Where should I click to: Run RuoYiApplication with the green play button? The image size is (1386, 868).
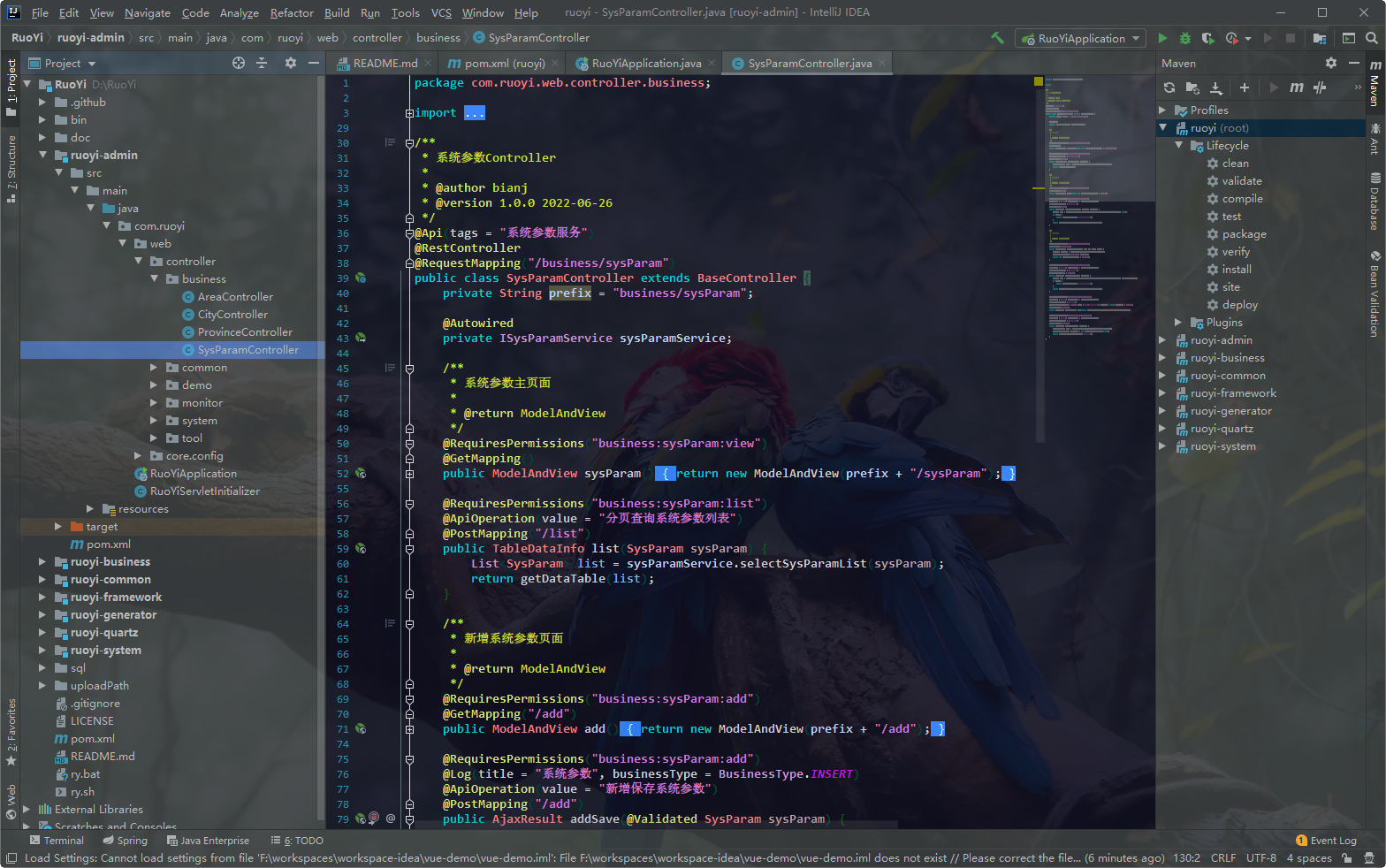click(x=1163, y=38)
